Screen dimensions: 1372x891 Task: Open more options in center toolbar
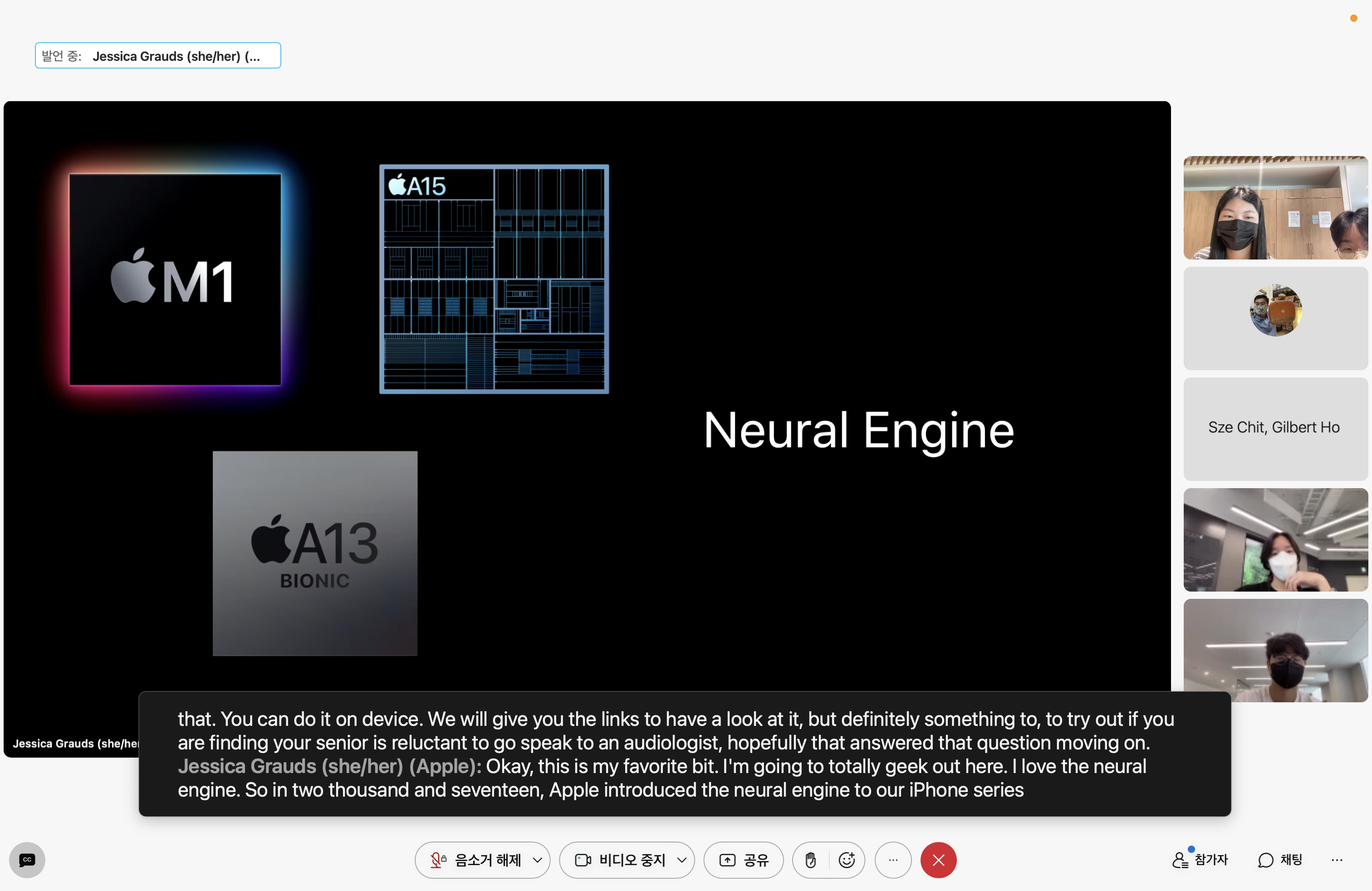(893, 860)
